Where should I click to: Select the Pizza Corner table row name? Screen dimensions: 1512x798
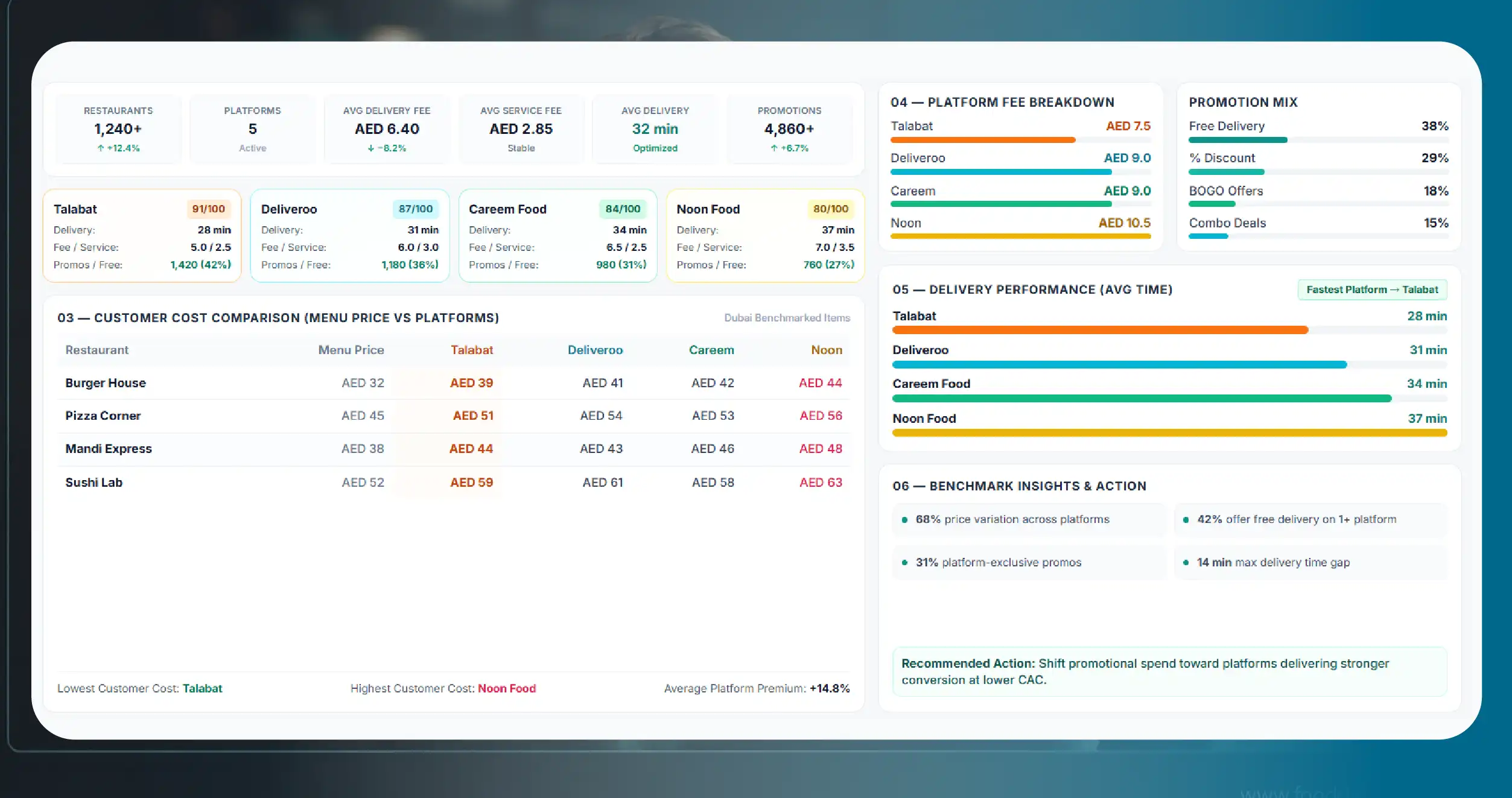[103, 416]
